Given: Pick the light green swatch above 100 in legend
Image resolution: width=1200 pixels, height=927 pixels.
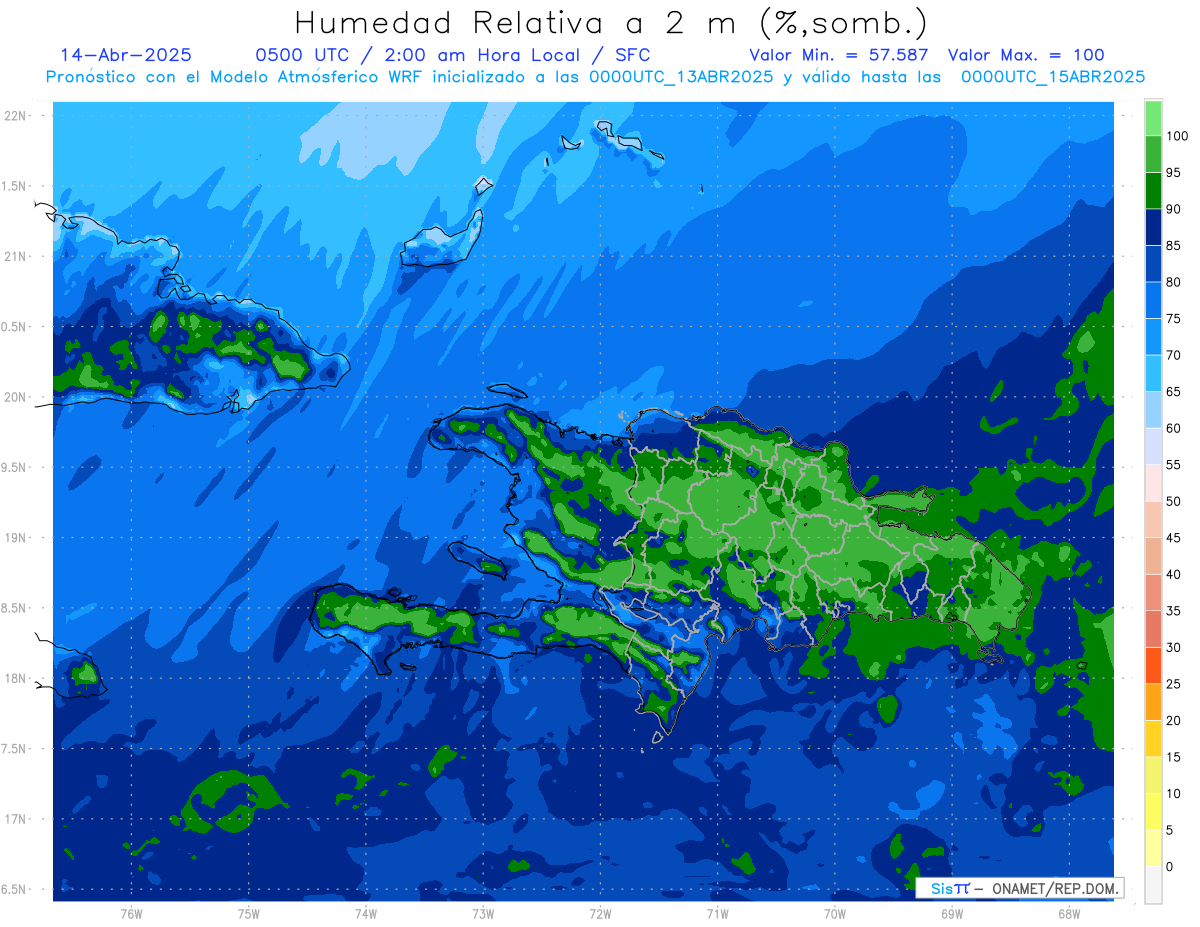Looking at the screenshot, I should click(1153, 118).
